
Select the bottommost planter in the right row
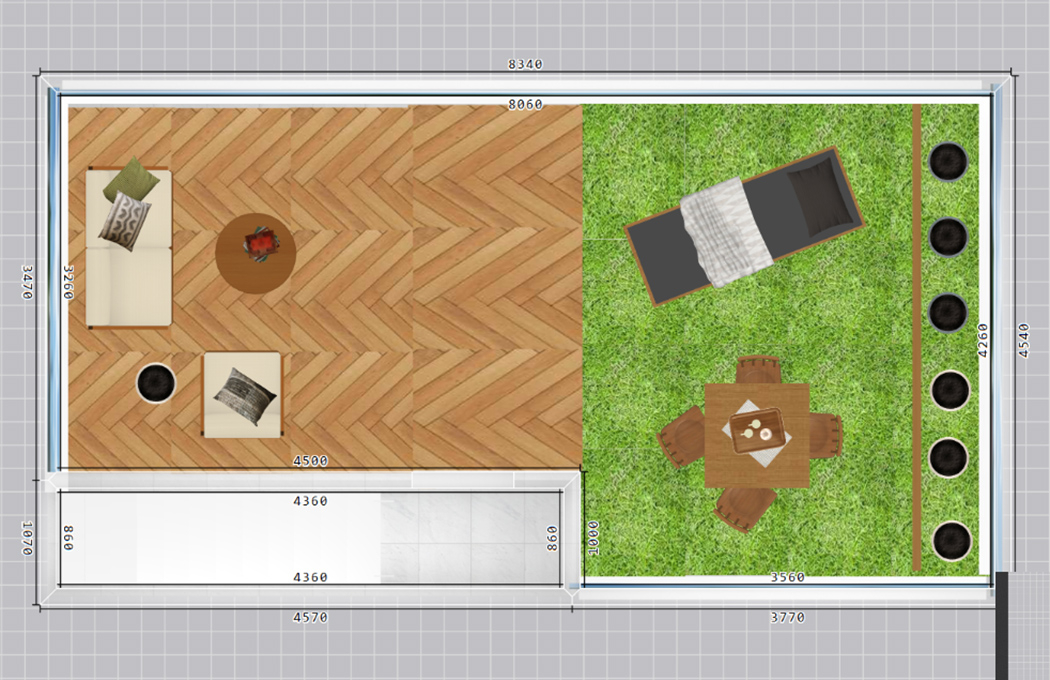pyautogui.click(x=951, y=540)
